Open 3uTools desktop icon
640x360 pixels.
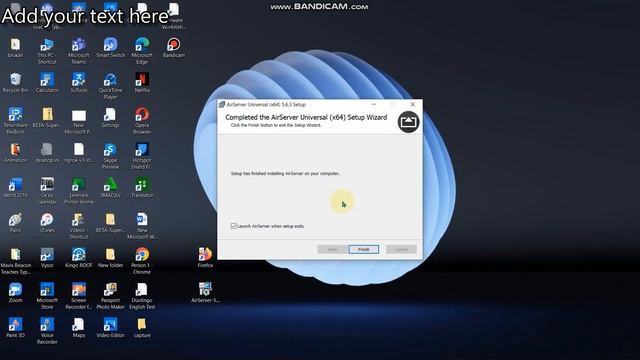coord(78,83)
